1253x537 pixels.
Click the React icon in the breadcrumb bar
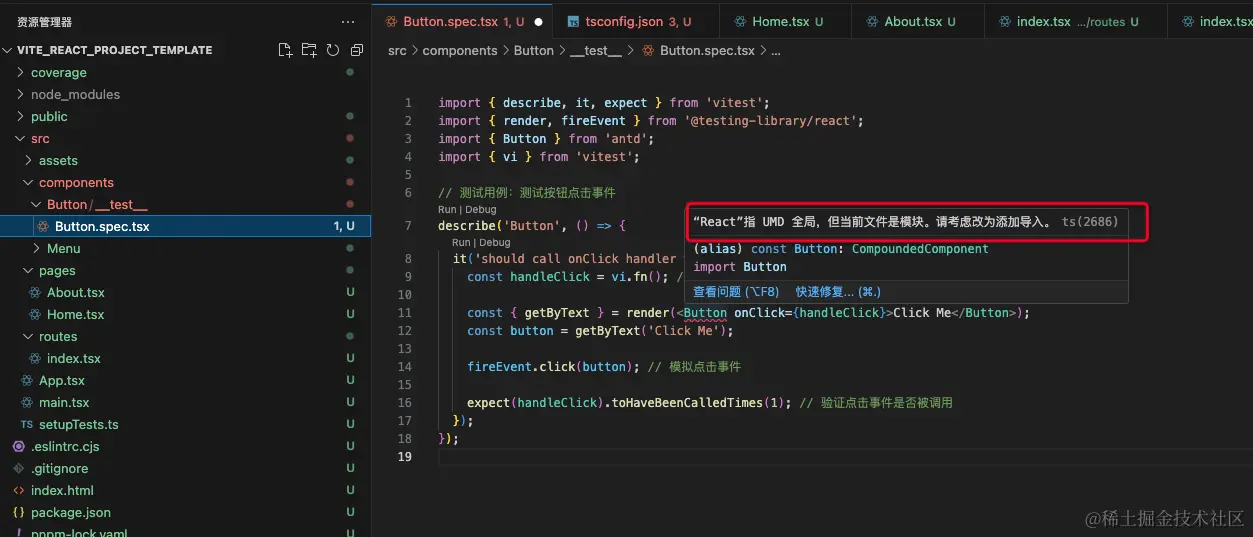point(648,50)
